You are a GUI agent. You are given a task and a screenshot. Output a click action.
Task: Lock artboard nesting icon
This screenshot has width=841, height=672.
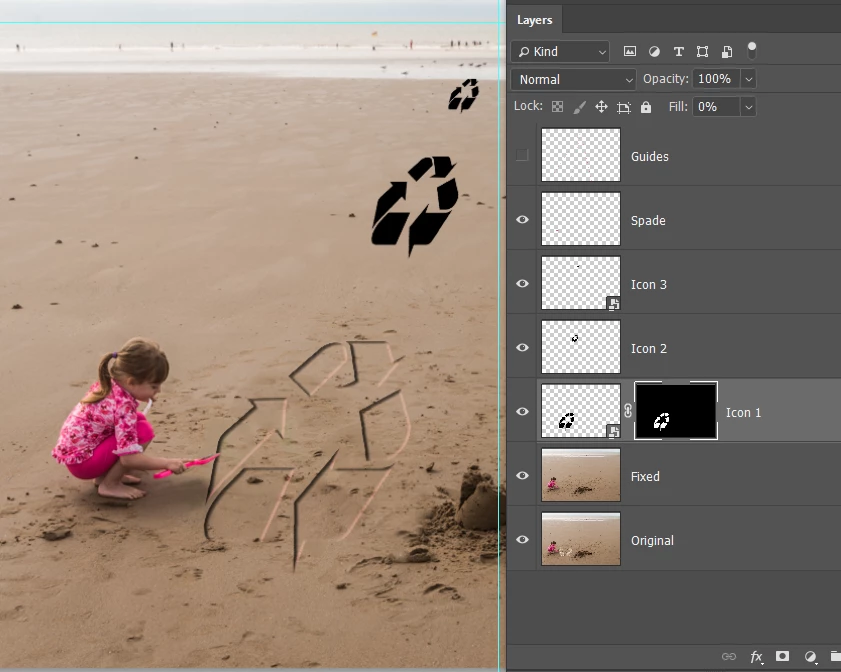pos(623,107)
